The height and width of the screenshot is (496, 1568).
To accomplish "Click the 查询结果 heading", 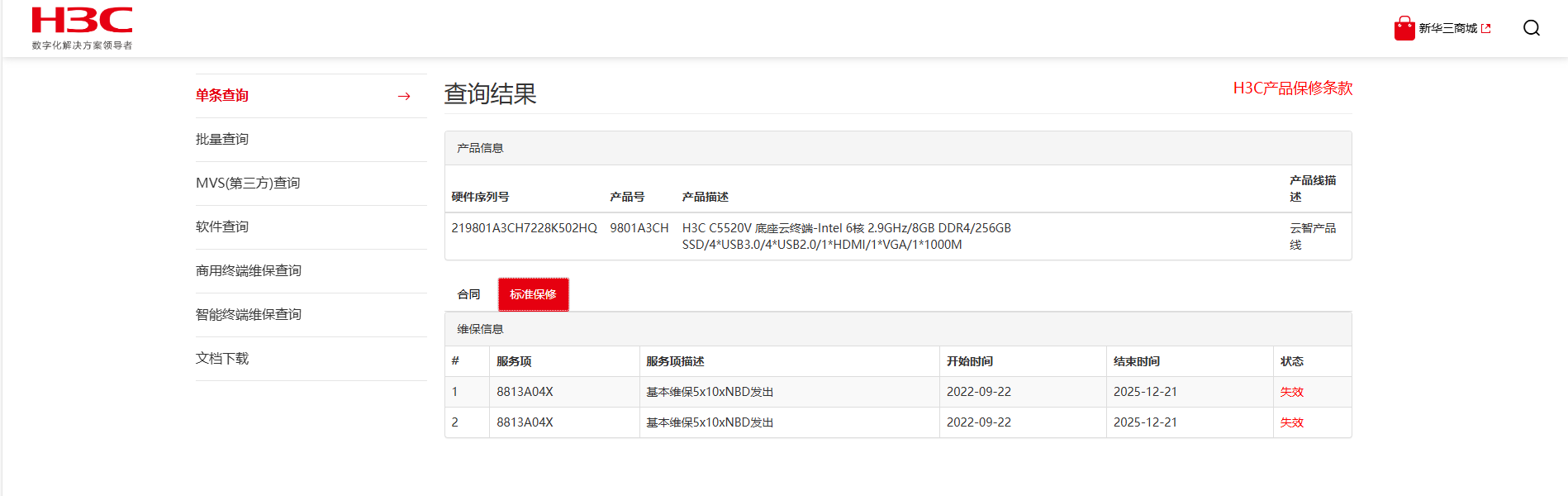I will coord(490,93).
